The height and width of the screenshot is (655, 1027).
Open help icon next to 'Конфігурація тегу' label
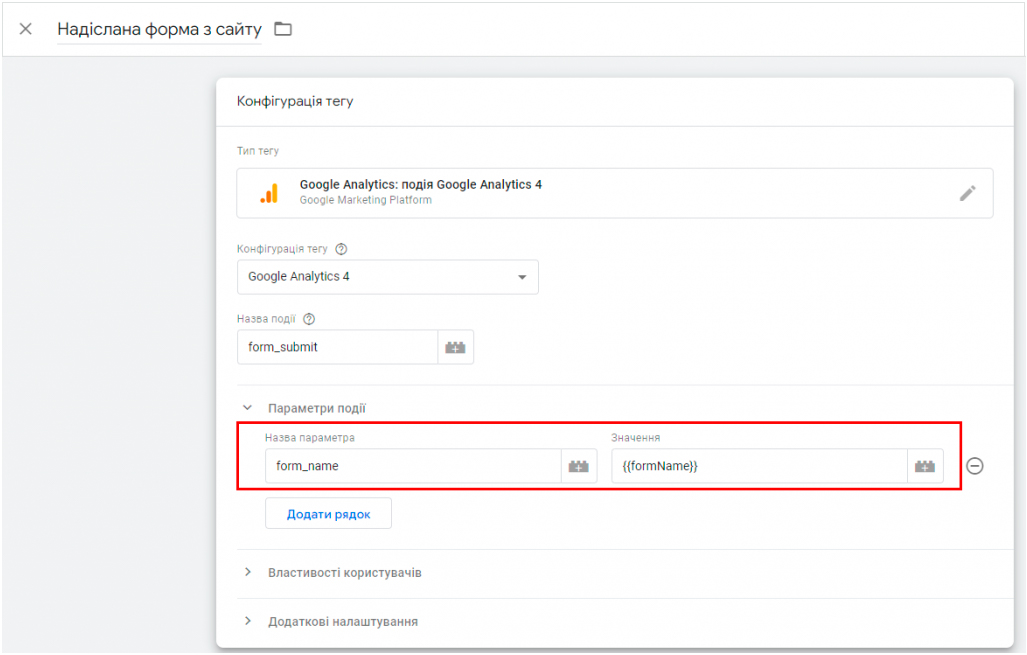click(x=341, y=249)
